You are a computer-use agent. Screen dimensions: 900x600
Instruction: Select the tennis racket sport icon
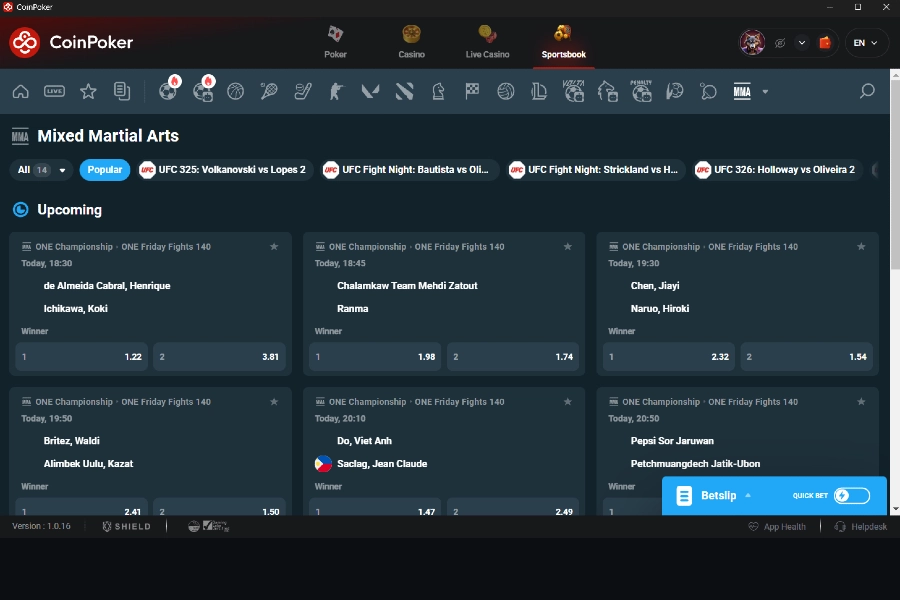[269, 92]
